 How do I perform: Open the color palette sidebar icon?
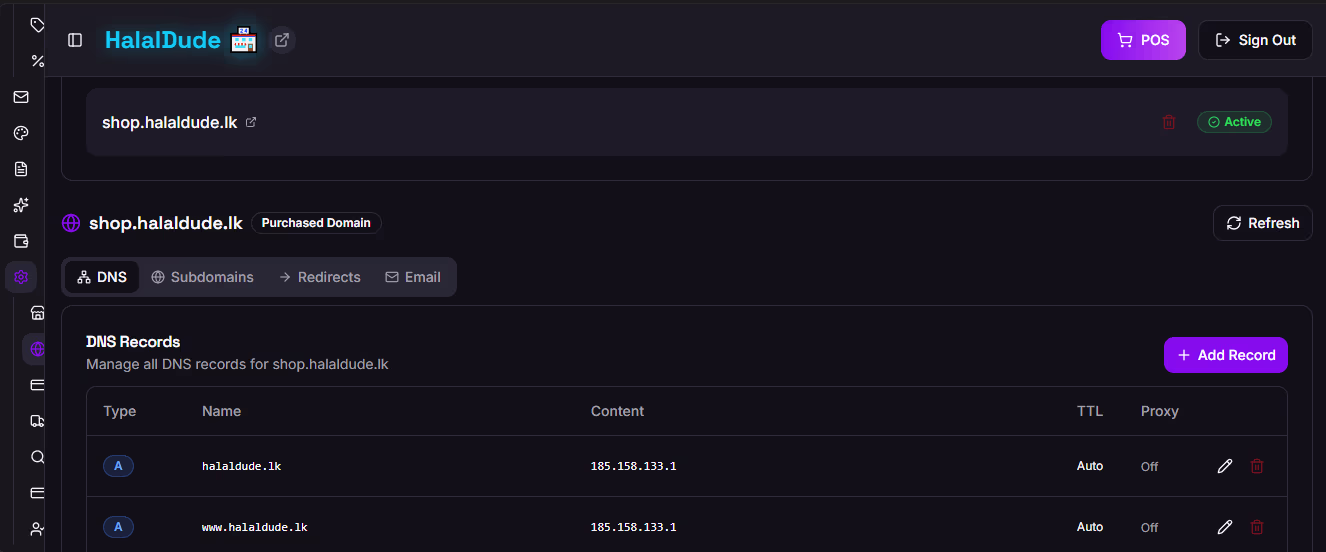click(x=21, y=133)
